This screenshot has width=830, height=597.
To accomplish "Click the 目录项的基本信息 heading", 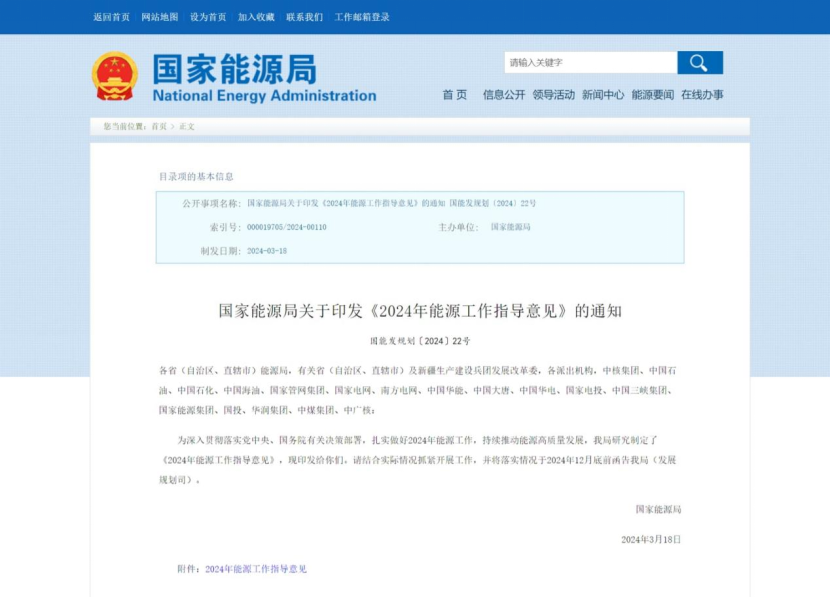I will click(x=196, y=177).
